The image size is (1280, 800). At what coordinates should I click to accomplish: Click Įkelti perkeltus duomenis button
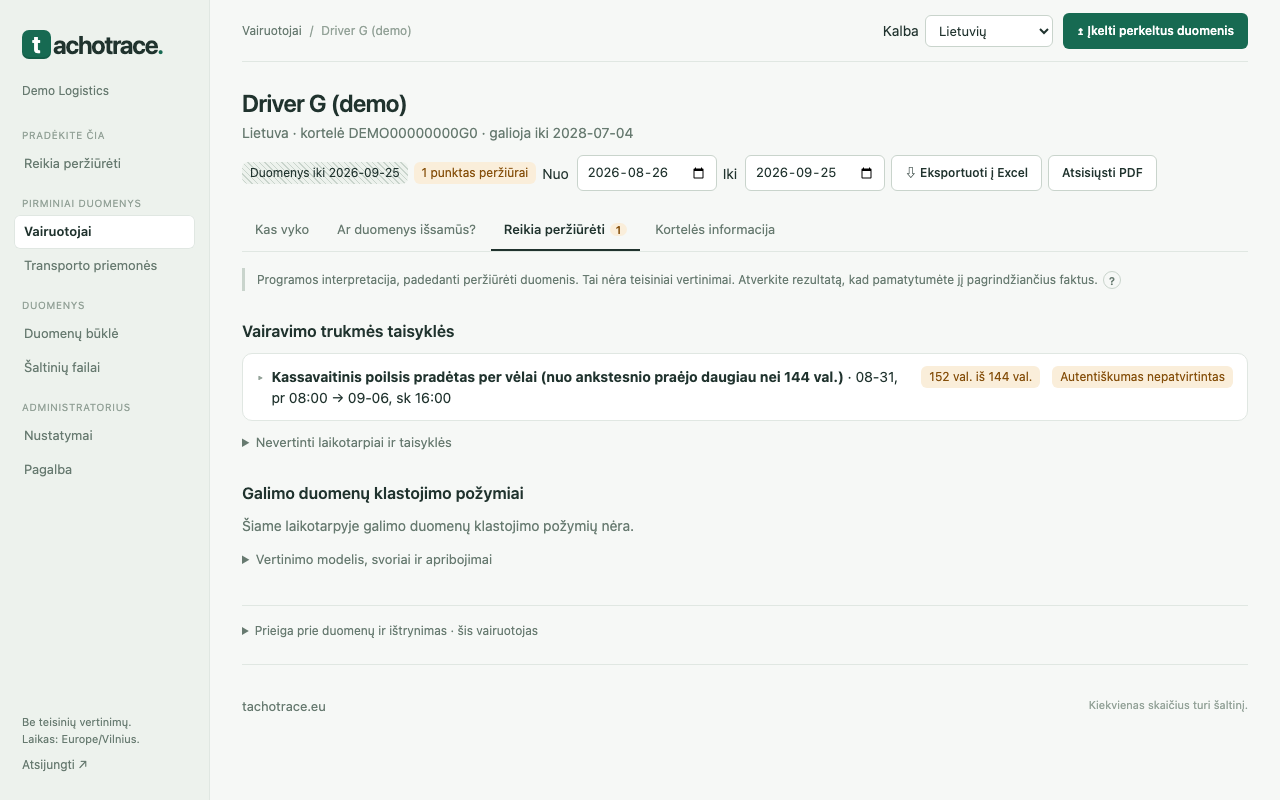[x=1155, y=31]
